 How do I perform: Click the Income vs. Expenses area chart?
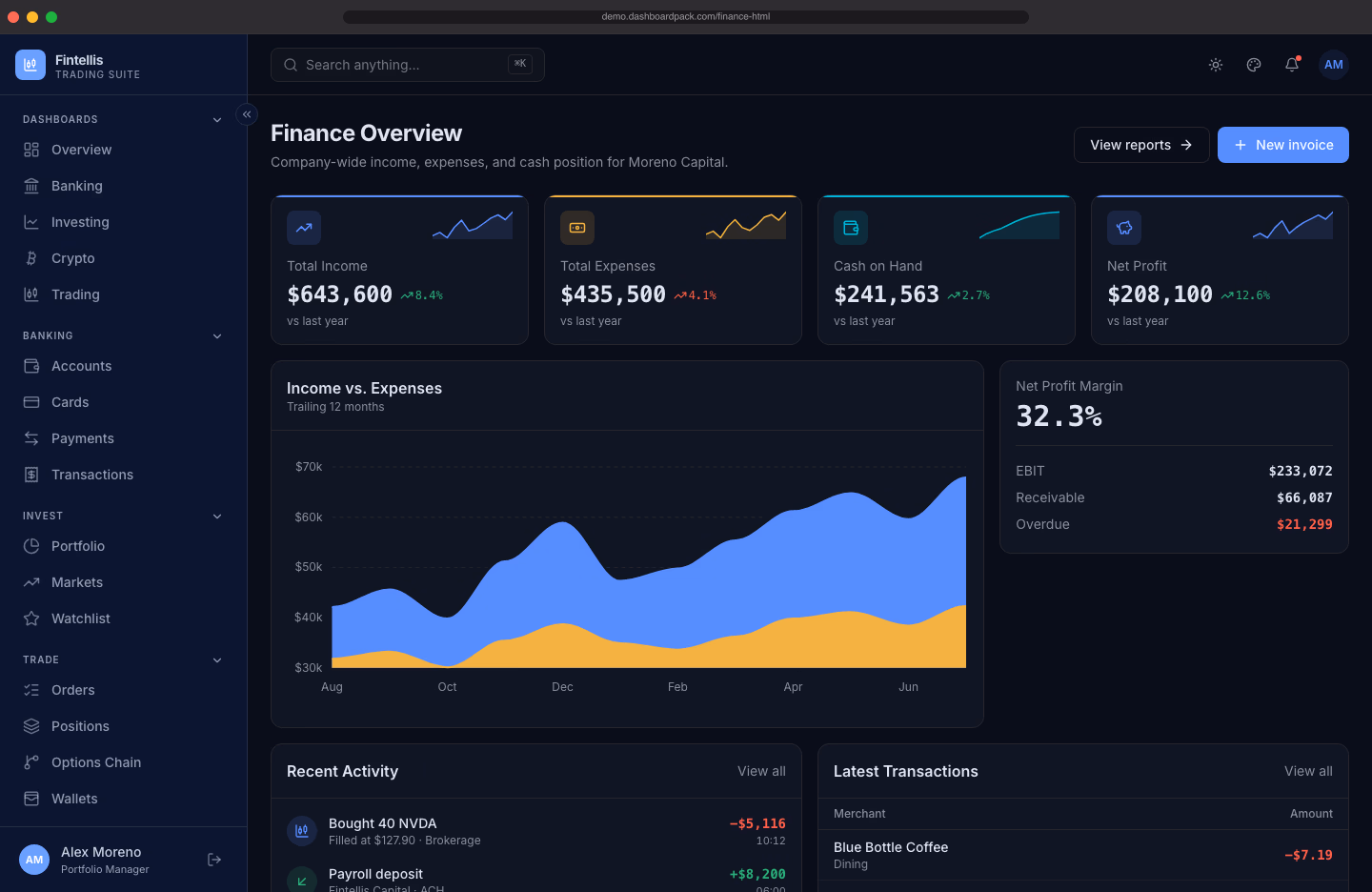click(648, 572)
